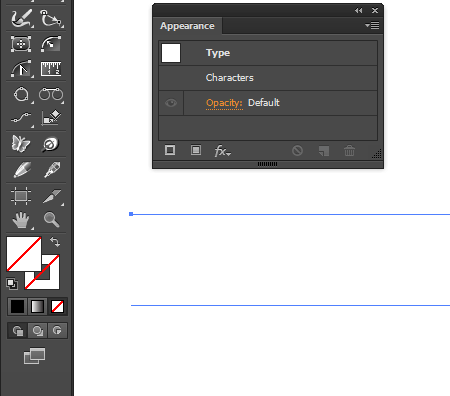This screenshot has width=450, height=396.
Task: Collapse the Appearance panel to icons
Action: pos(359,11)
